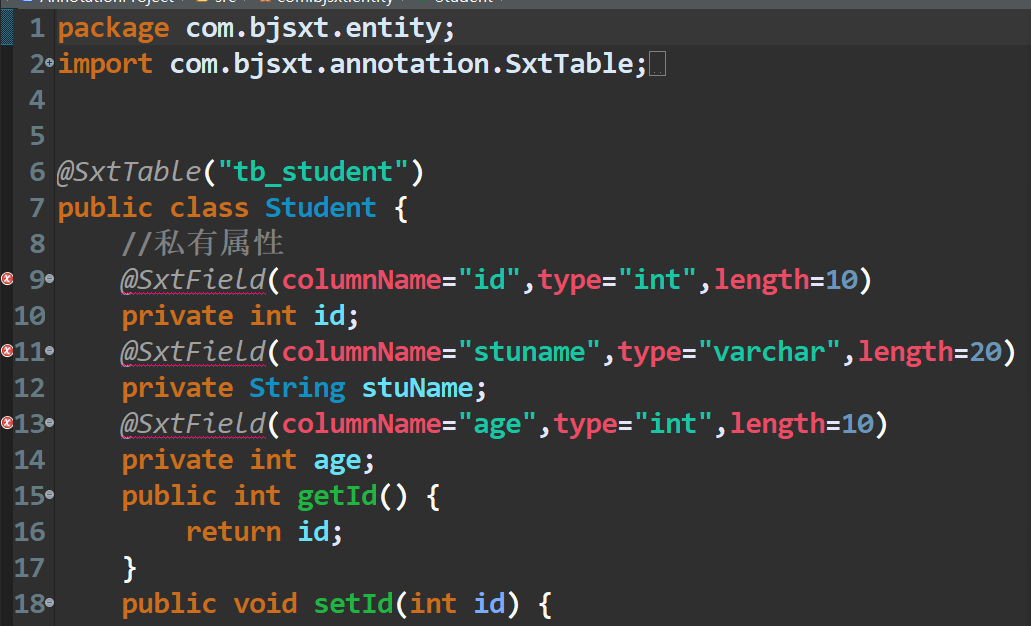1031x626 pixels.
Task: Click the age field name on line 14
Action: coord(337,460)
